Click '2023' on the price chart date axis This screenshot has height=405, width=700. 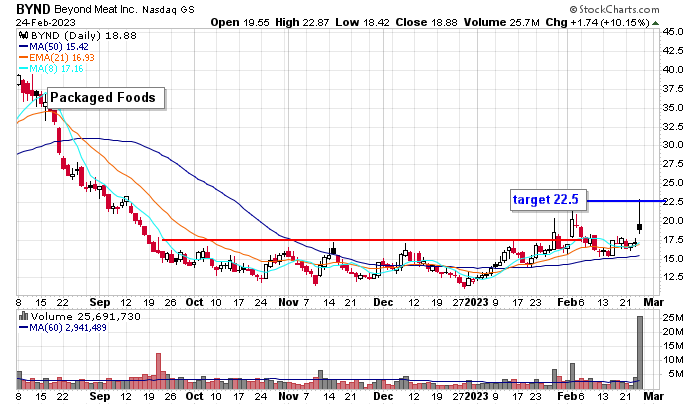[x=476, y=302]
